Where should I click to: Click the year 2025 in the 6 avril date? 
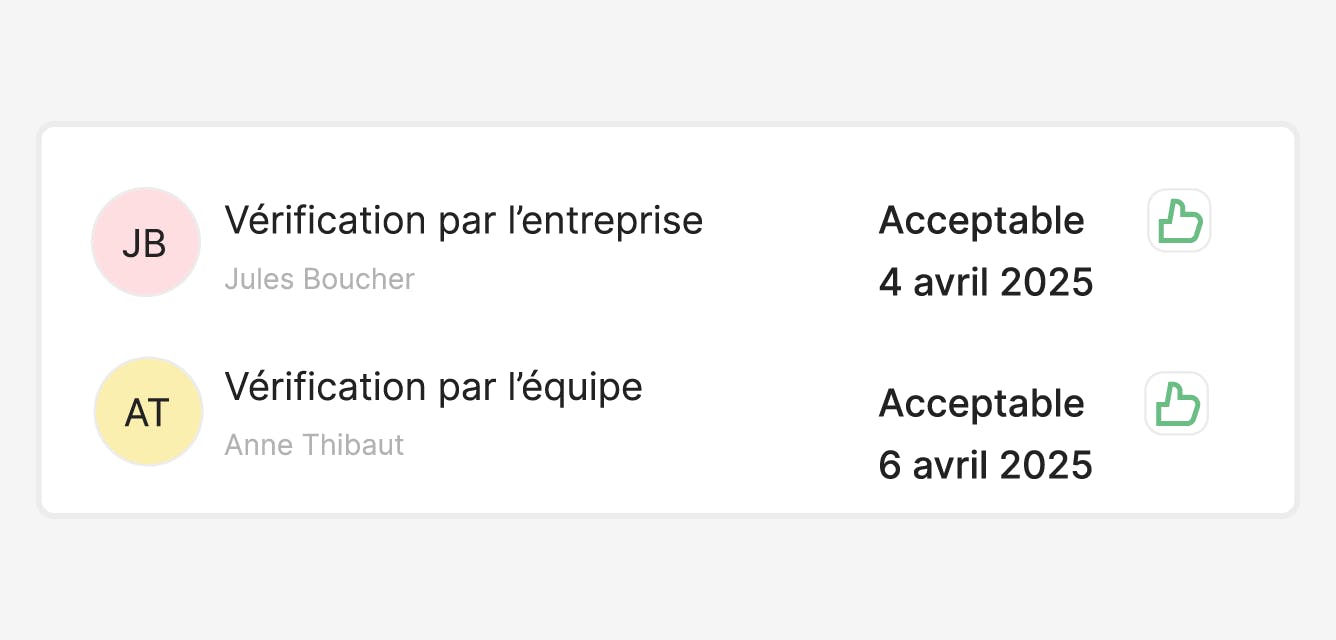click(x=1046, y=466)
